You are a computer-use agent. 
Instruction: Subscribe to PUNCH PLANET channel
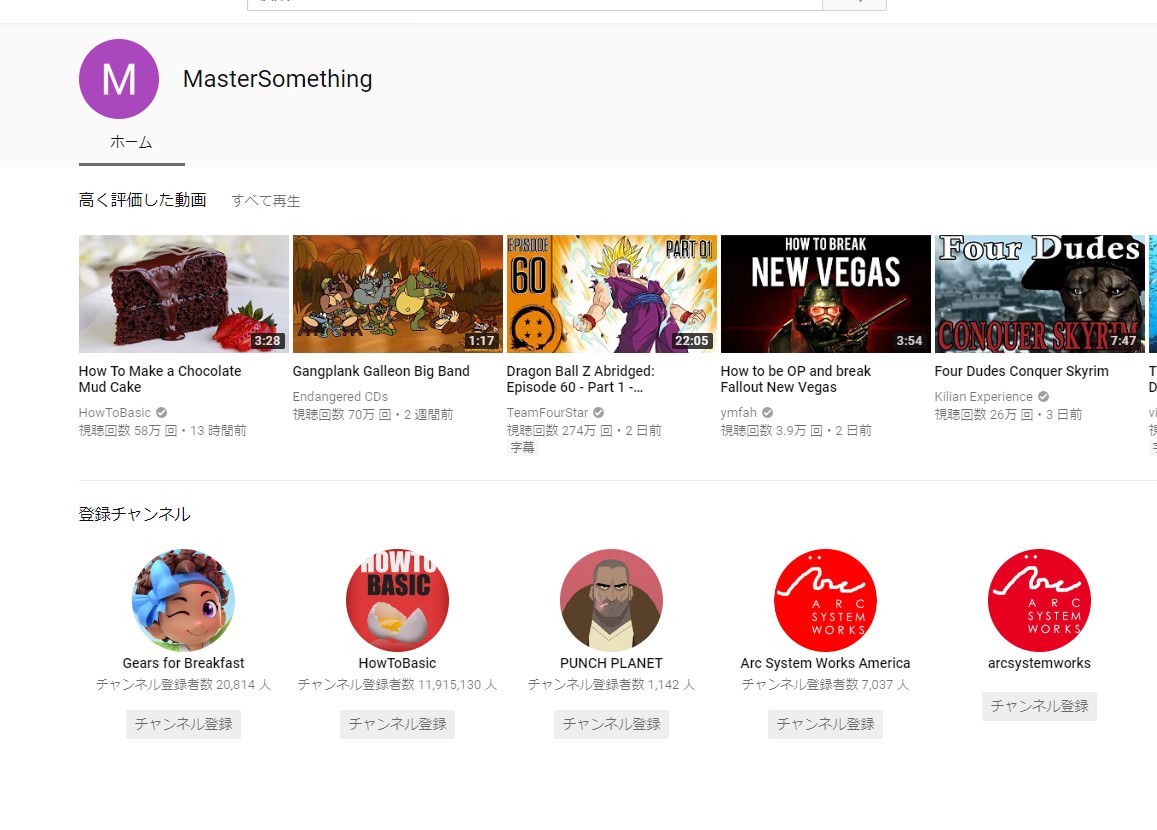612,724
